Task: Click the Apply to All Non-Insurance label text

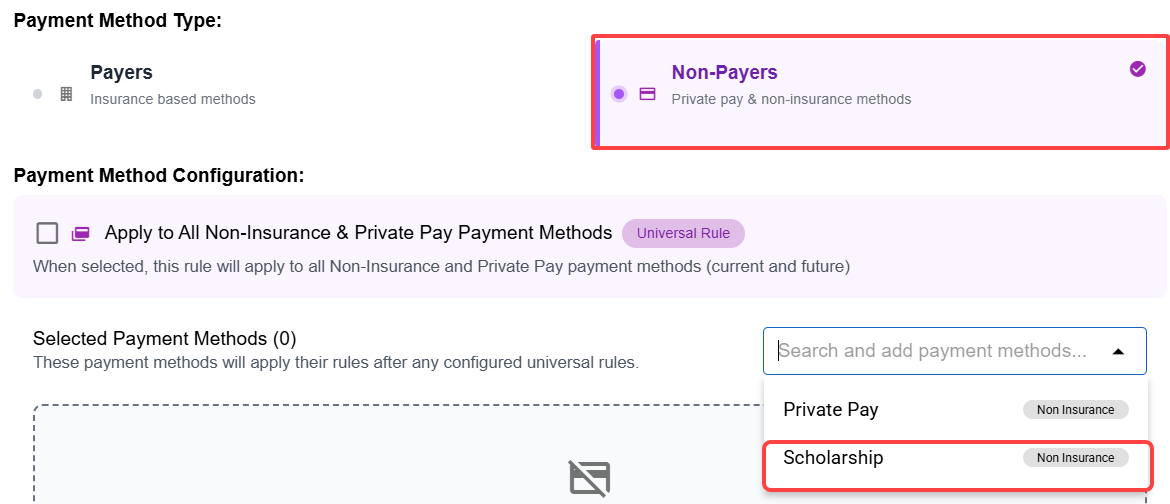Action: tap(358, 233)
